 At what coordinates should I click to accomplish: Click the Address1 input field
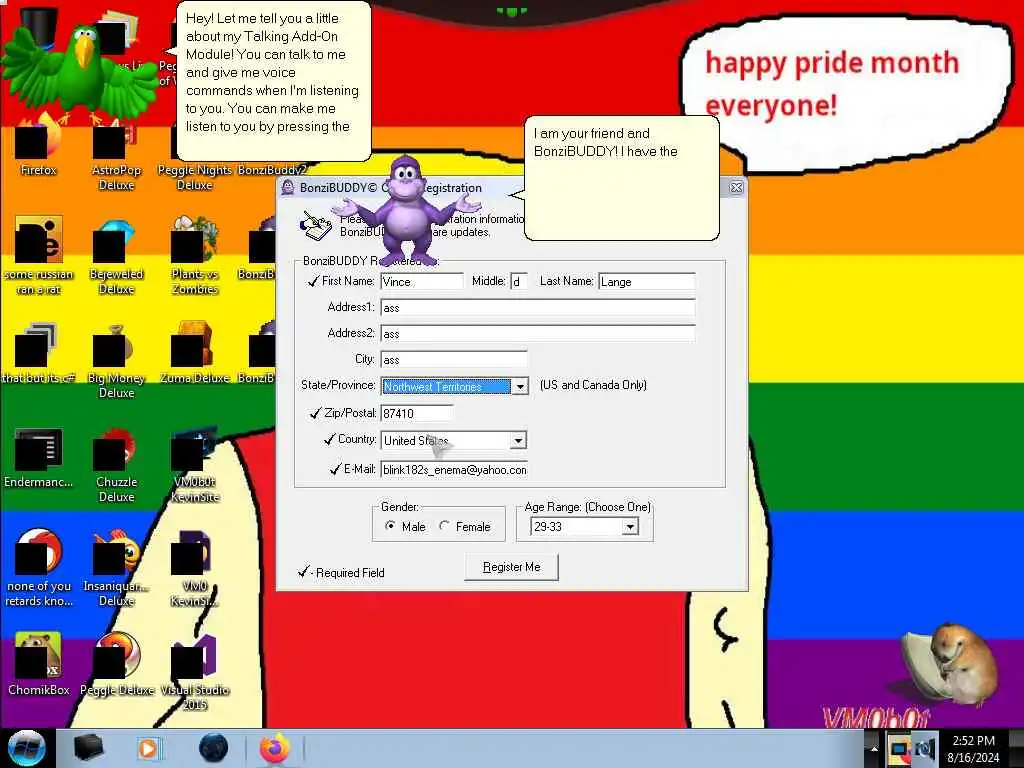coord(537,308)
